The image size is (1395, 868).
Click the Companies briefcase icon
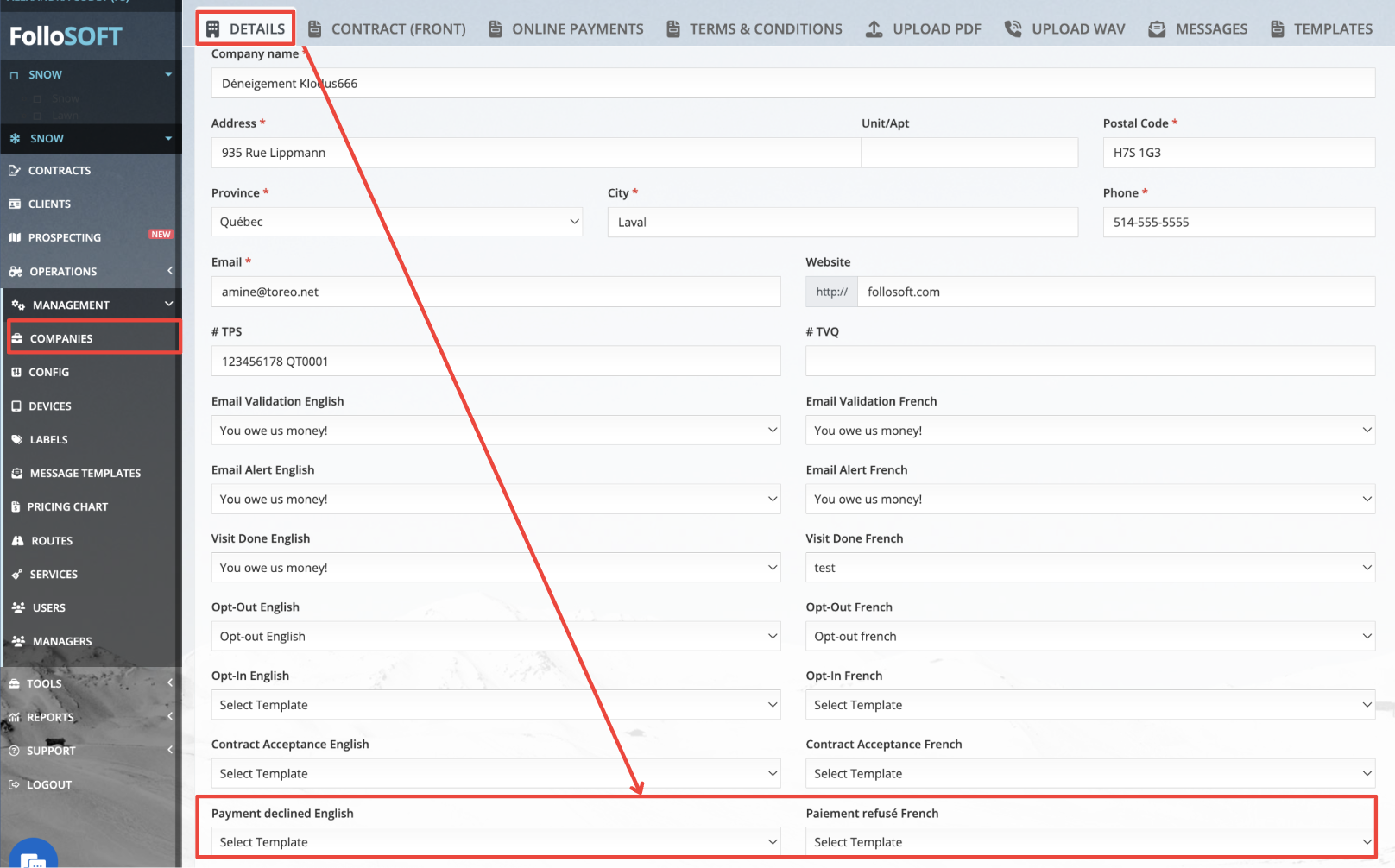click(17, 338)
